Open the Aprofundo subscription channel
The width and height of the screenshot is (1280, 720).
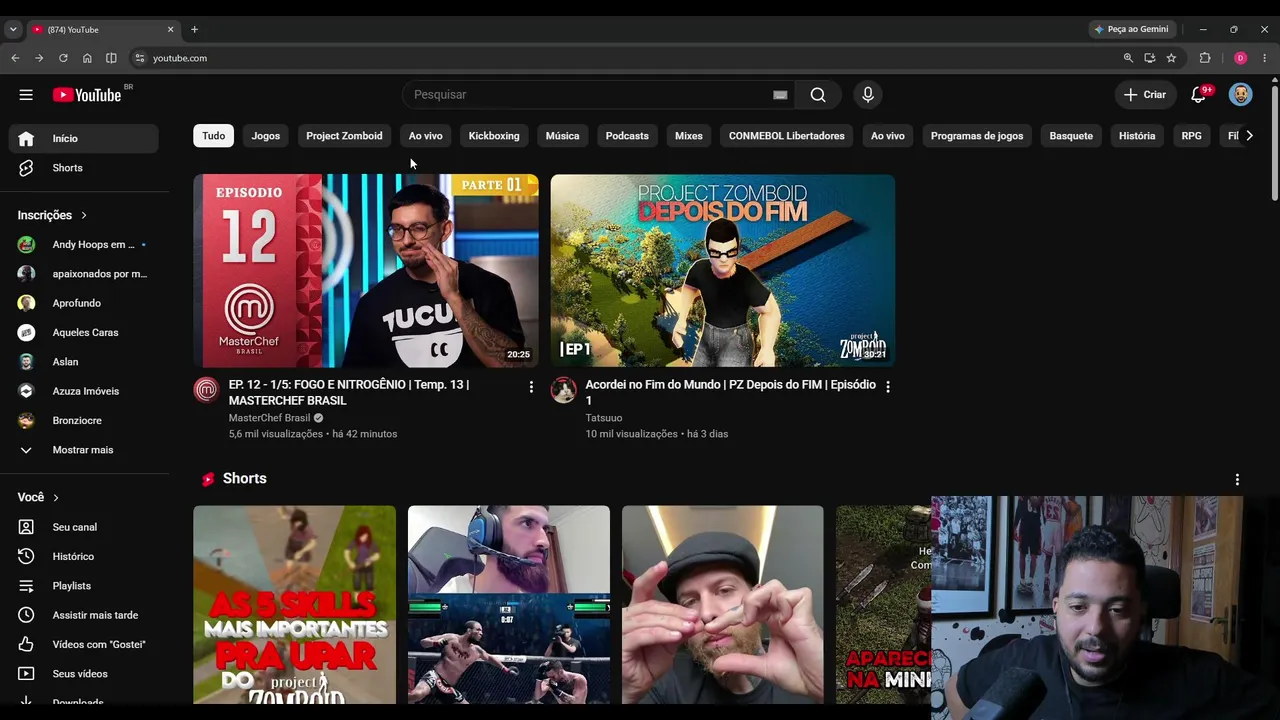[x=84, y=303]
